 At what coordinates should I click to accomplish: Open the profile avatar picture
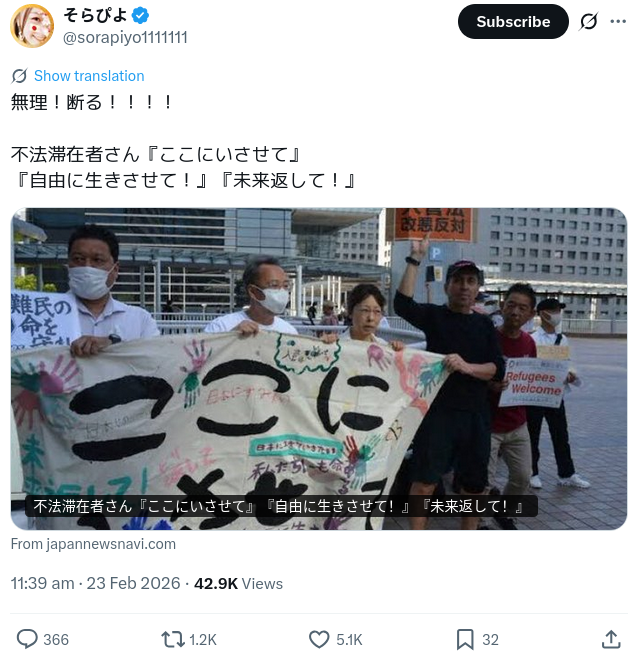32,26
